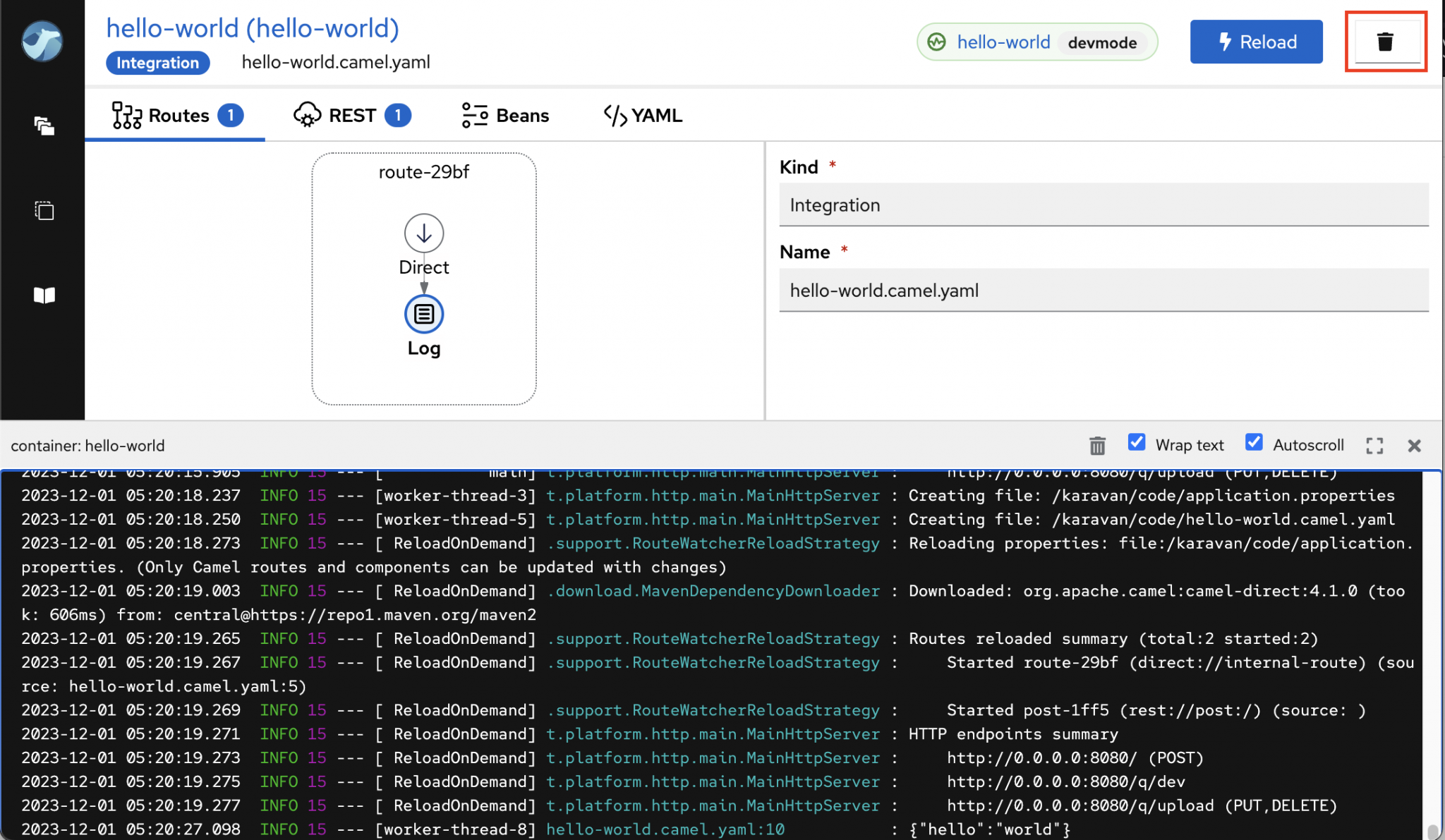The width and height of the screenshot is (1445, 840).
Task: Expand the log panel to fullscreen
Action: [x=1374, y=445]
